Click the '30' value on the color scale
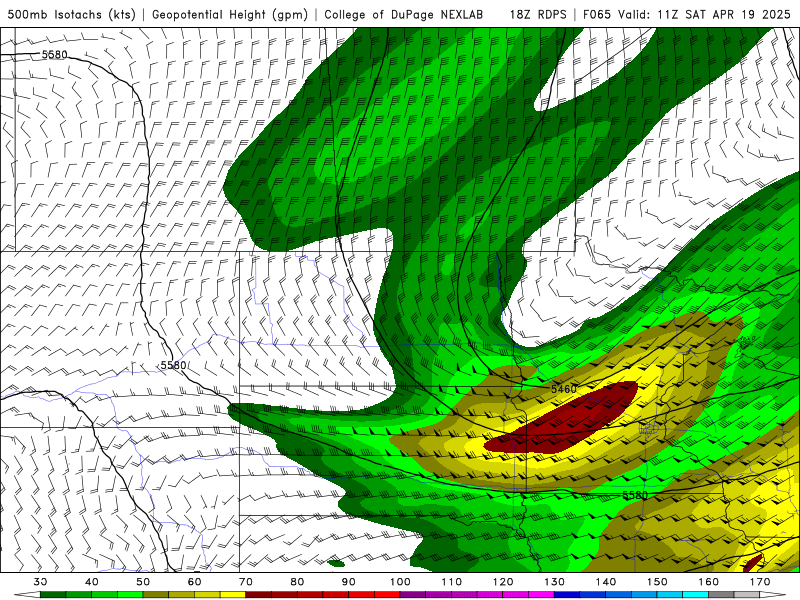The width and height of the screenshot is (800, 600). coord(40,582)
